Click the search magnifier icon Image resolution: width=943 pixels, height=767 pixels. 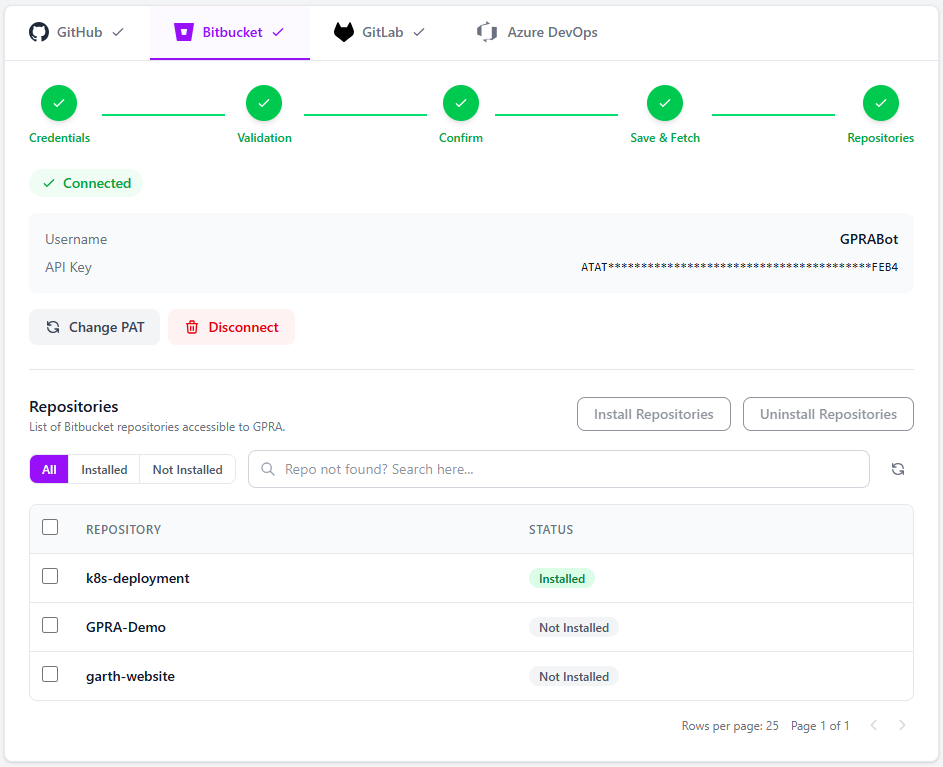pos(266,469)
